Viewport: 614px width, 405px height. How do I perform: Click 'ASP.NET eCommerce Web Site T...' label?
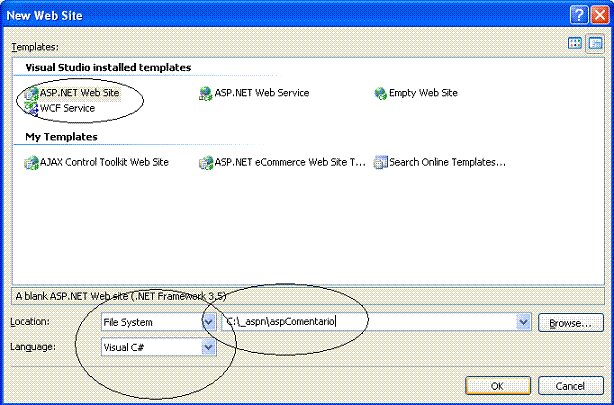(x=290, y=162)
